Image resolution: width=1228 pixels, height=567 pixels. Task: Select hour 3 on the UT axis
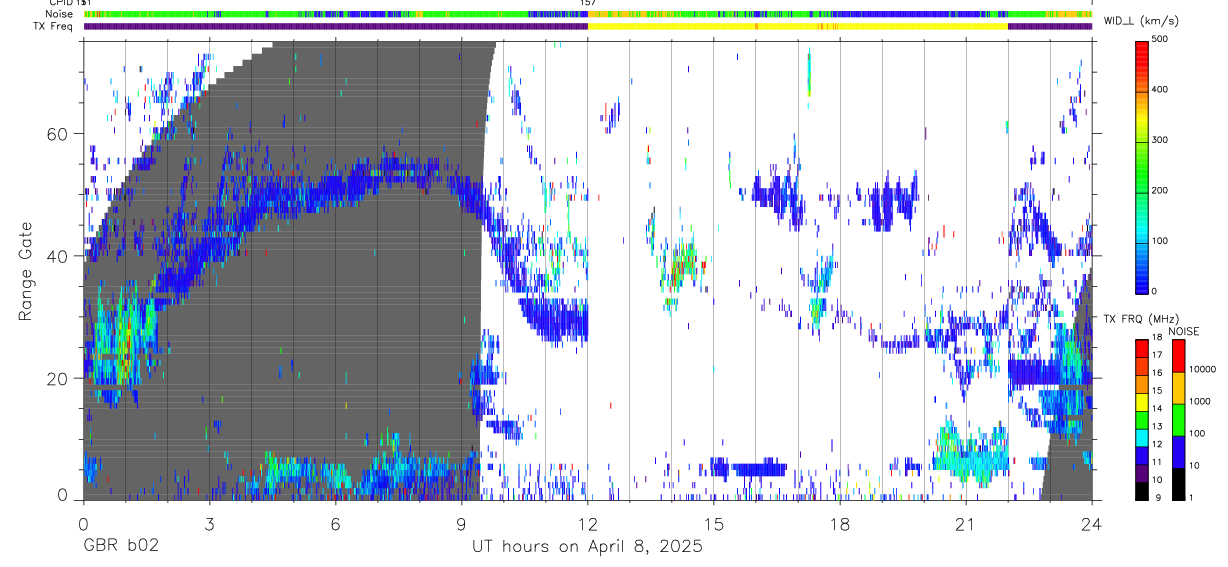click(x=209, y=522)
